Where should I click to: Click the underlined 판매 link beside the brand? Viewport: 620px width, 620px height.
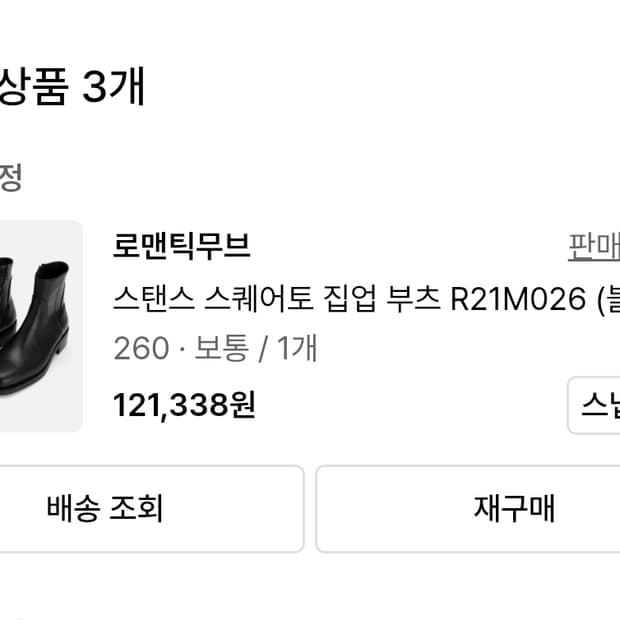coord(594,247)
